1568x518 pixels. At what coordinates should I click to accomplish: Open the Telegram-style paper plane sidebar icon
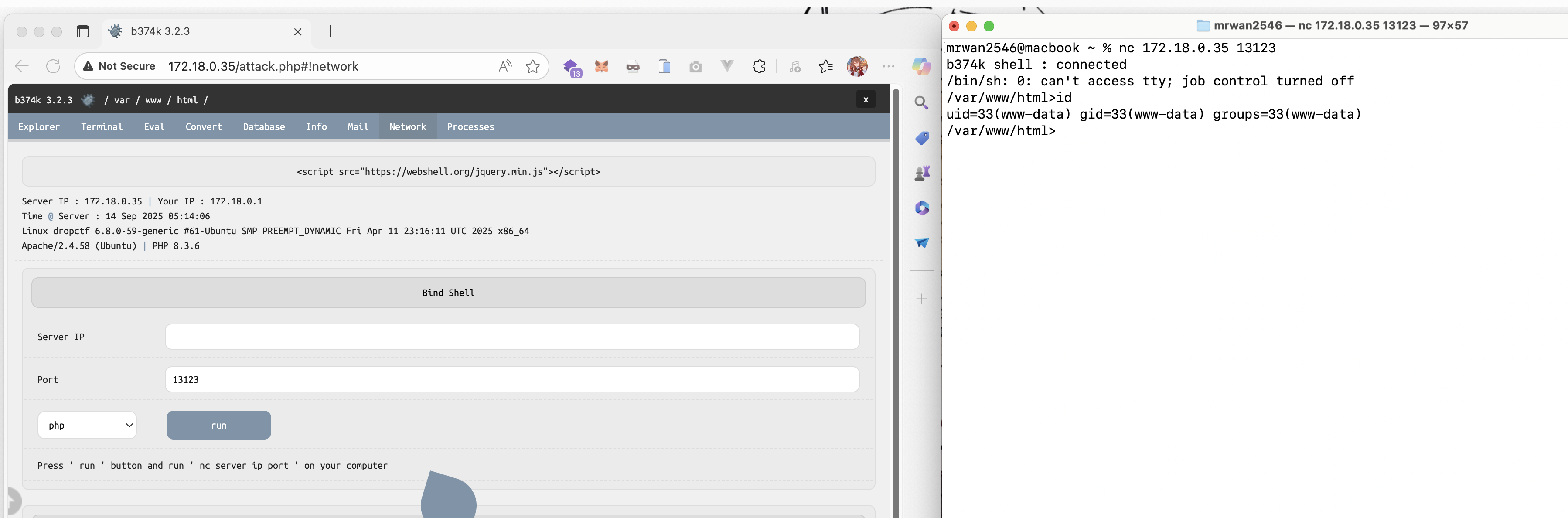click(921, 243)
